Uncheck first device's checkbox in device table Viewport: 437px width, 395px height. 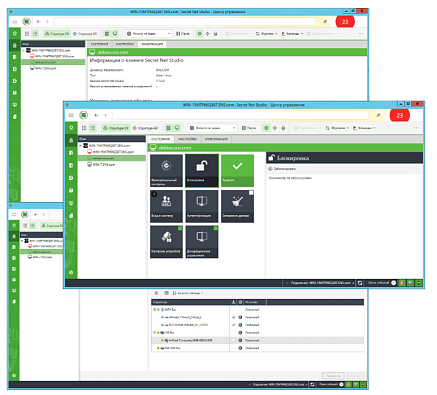(234, 317)
